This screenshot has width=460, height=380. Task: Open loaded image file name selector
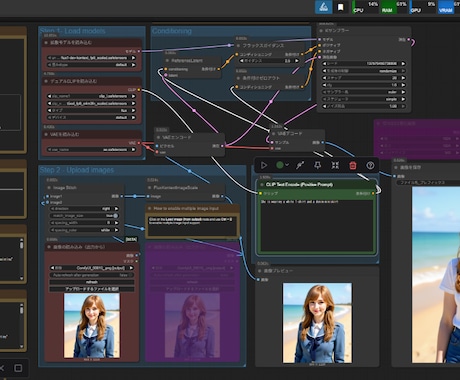click(x=92, y=268)
